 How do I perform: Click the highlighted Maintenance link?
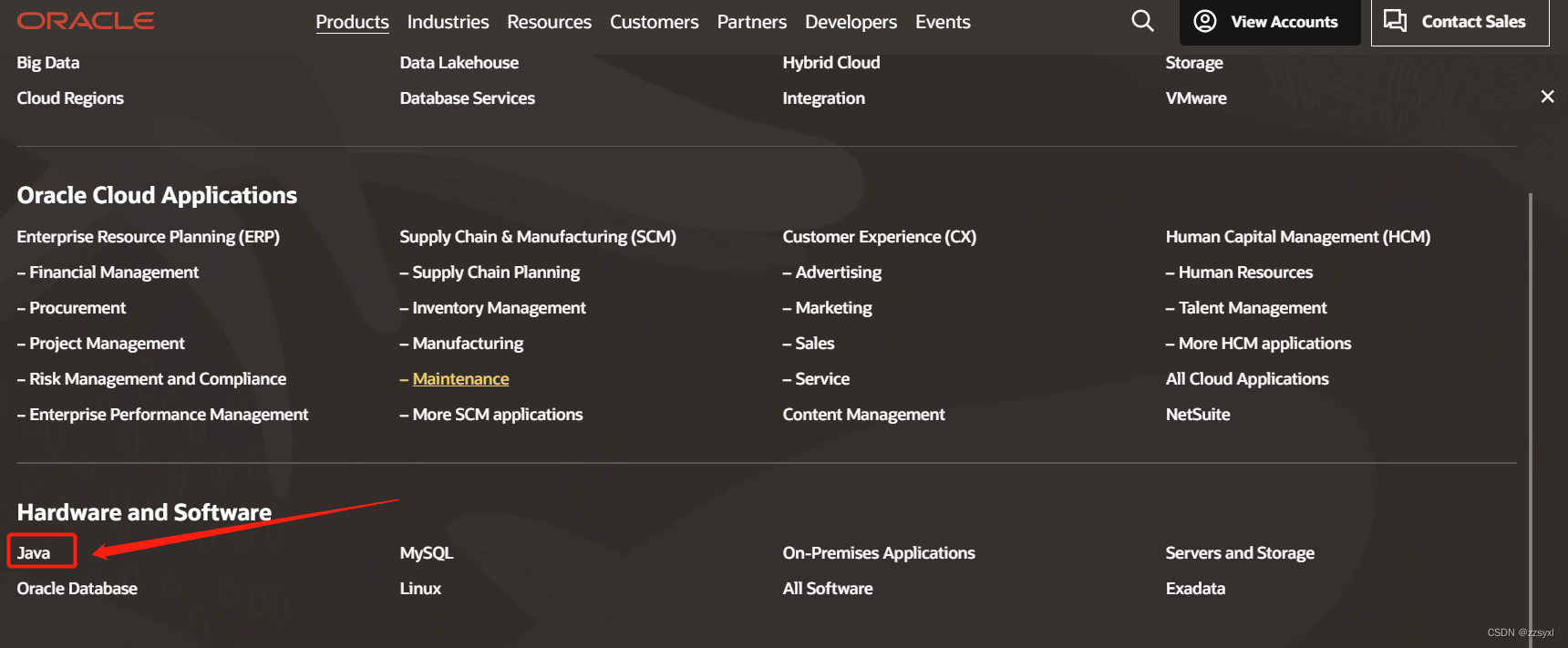pyautogui.click(x=460, y=379)
